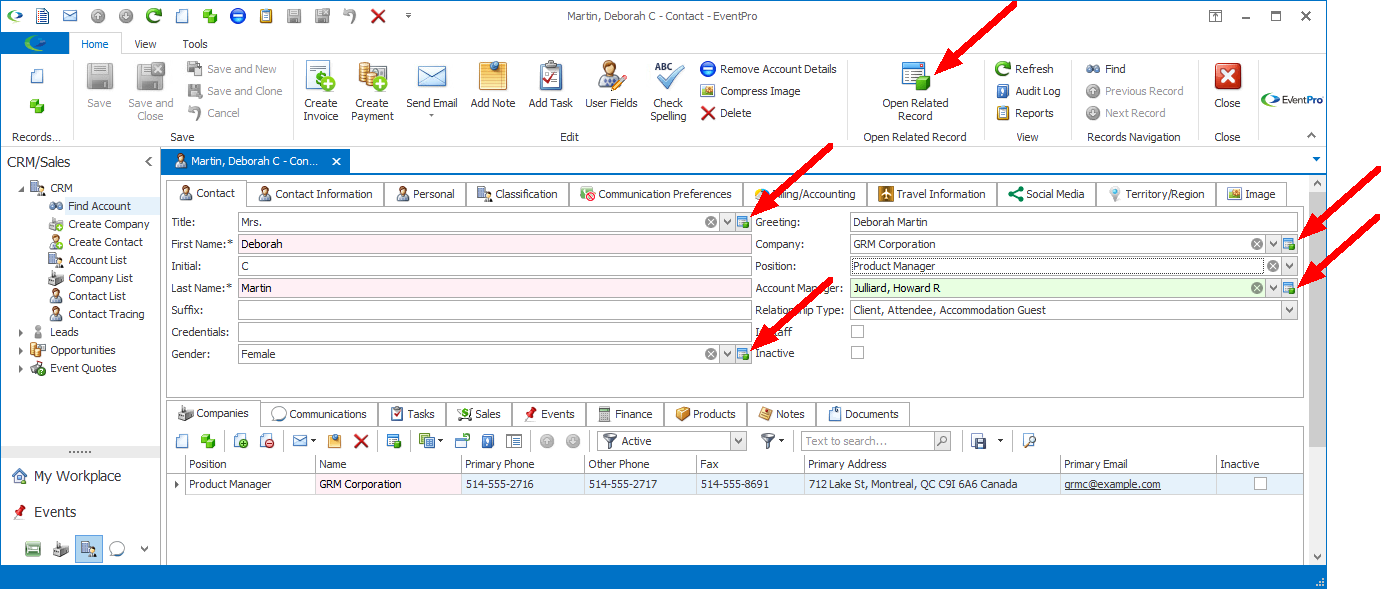
Task: Open the Relationship Type dropdown
Action: pyautogui.click(x=1290, y=310)
